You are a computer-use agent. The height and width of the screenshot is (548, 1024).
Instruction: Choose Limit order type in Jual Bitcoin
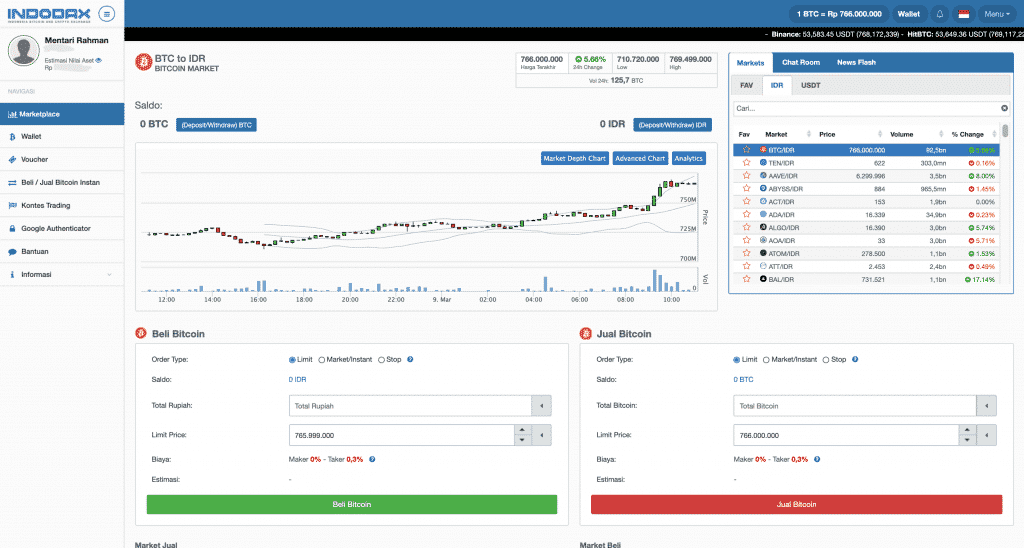tap(736, 359)
